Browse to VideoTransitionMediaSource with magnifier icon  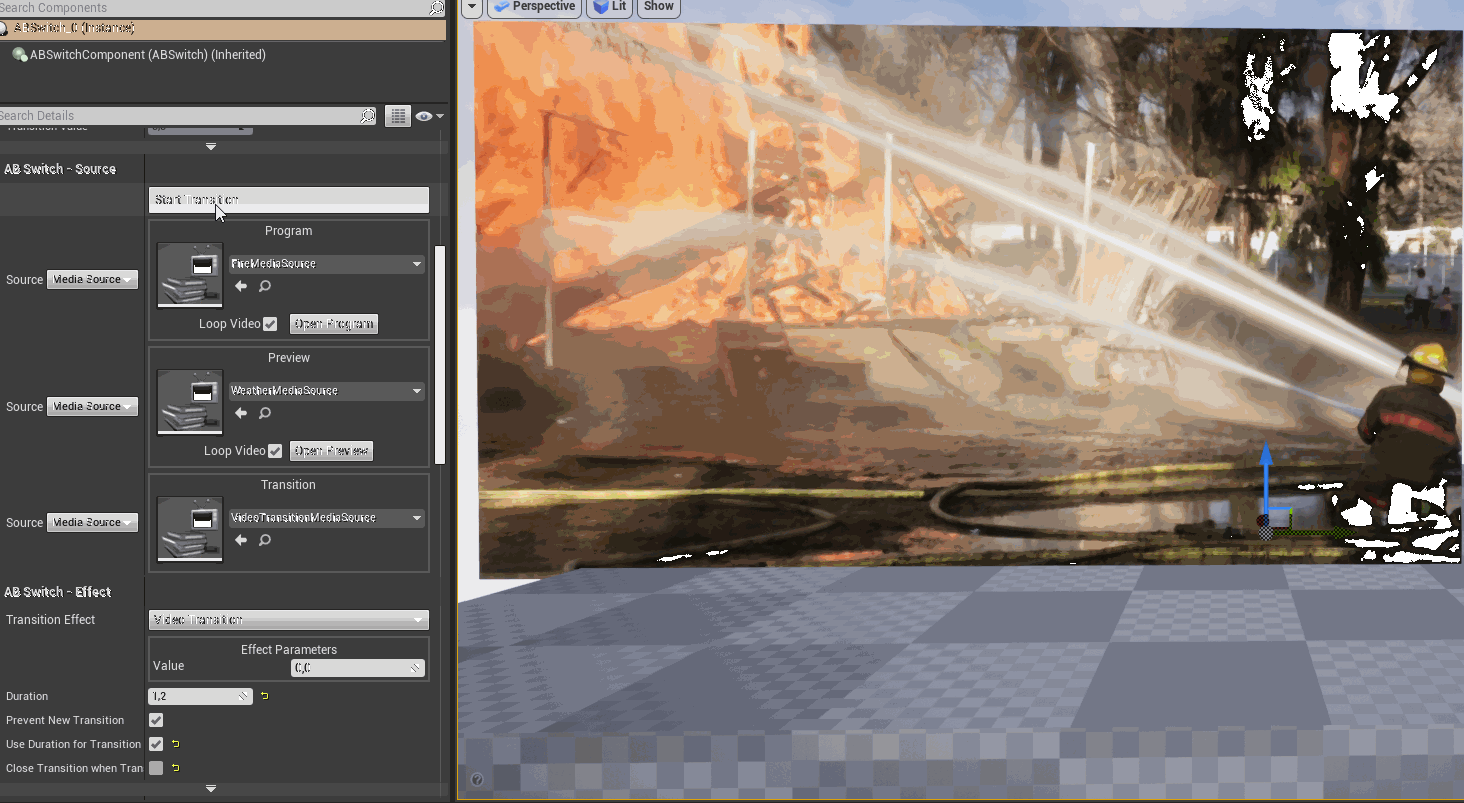click(x=265, y=540)
